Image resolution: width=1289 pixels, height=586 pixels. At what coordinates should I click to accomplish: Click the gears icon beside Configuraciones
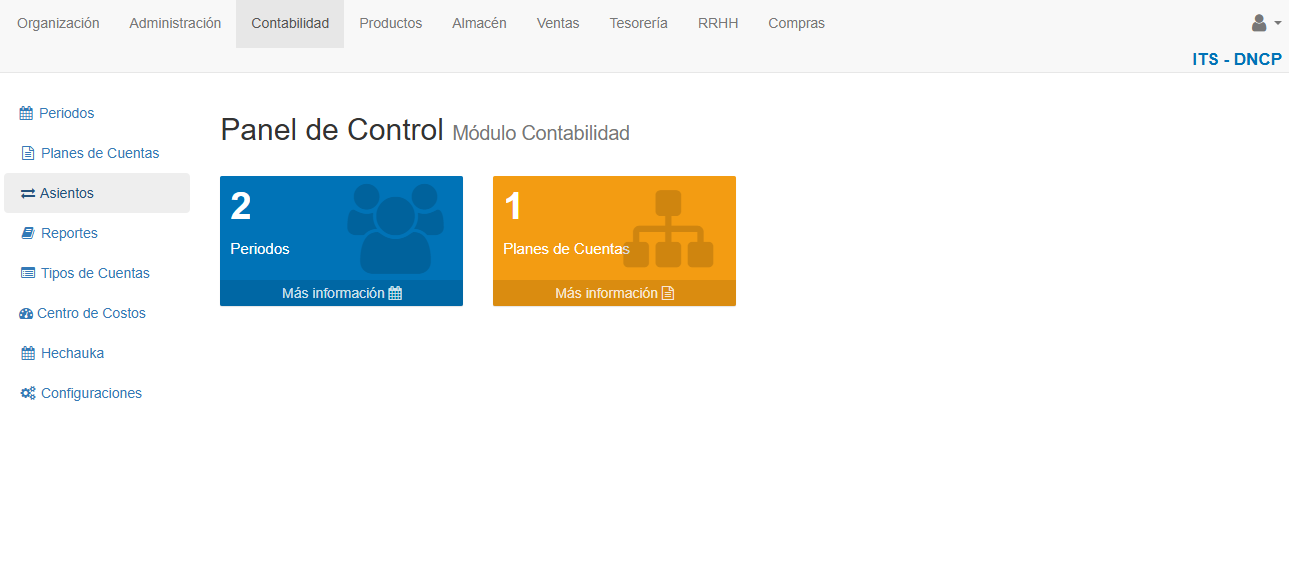point(27,393)
